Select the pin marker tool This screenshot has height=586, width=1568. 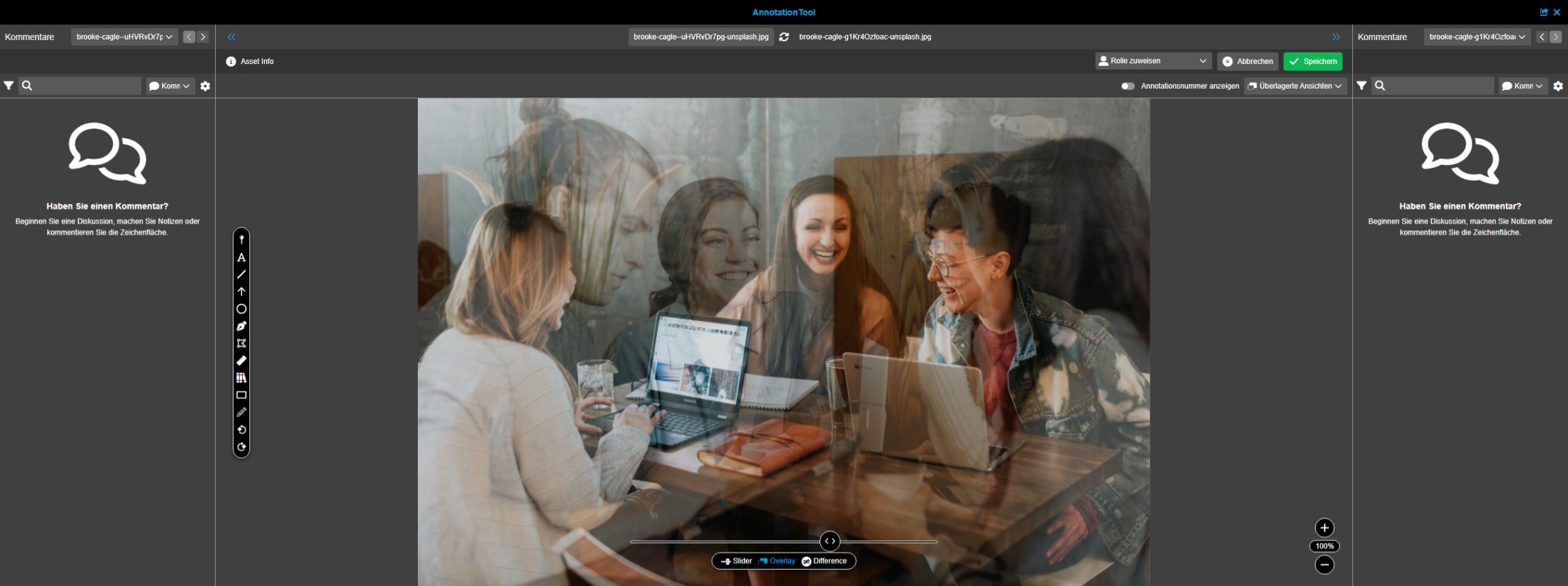pos(242,240)
